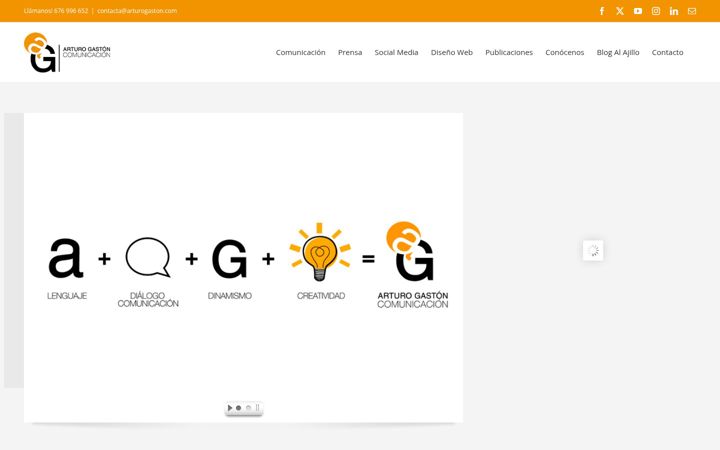This screenshot has width=720, height=450.
Task: Click the contacta@arturogaston.com email link
Action: click(137, 11)
